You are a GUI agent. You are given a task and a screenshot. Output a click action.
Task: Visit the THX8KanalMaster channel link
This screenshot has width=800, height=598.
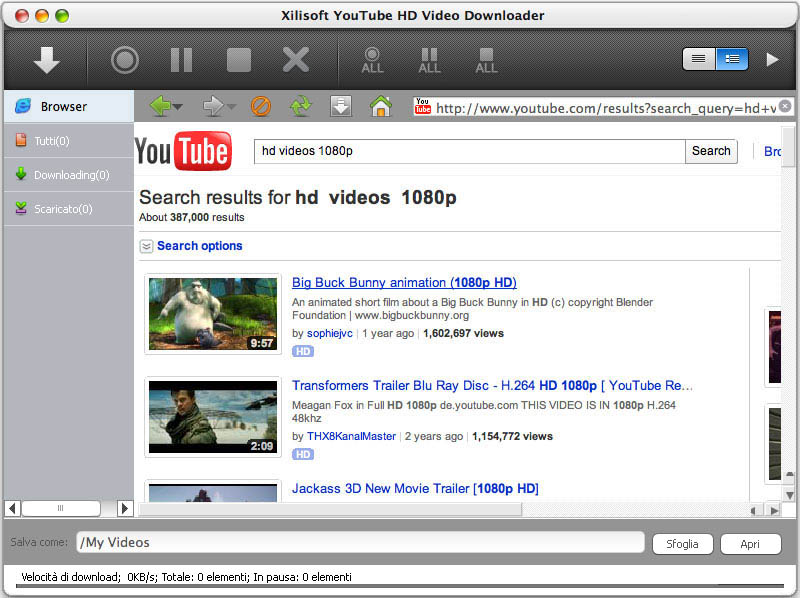(351, 436)
